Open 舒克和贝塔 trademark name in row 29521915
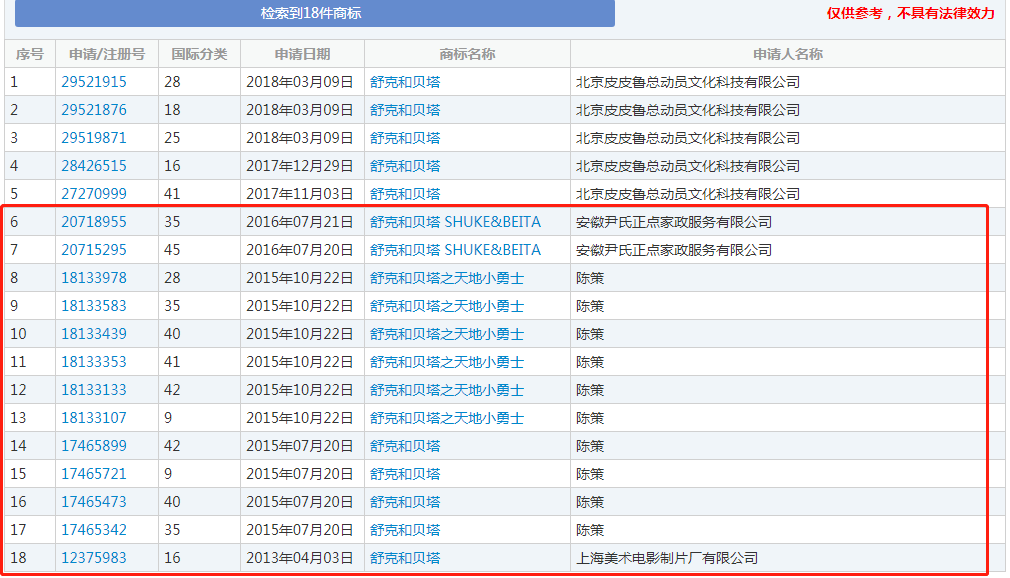This screenshot has height=578, width=1010. point(405,82)
